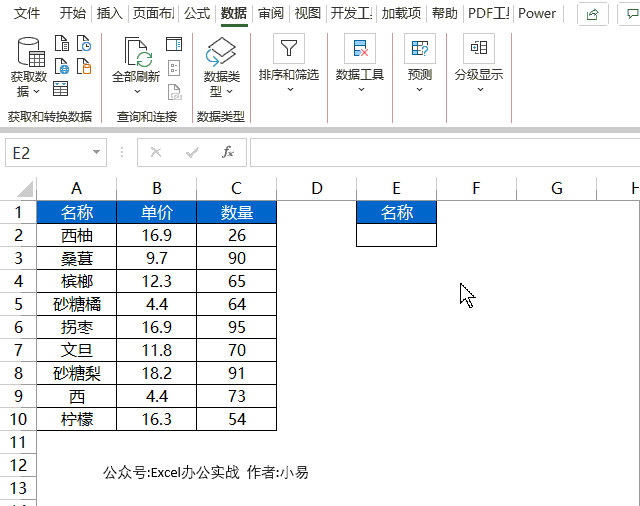Switch to the Power tab
The image size is (640, 506).
click(537, 13)
